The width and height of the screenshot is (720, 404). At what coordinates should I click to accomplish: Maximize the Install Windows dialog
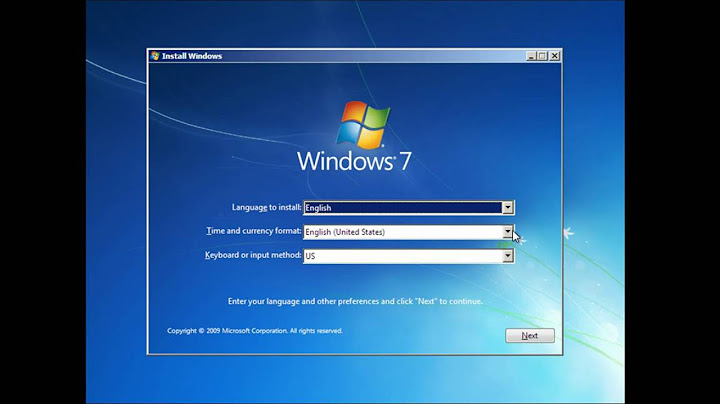(542, 56)
